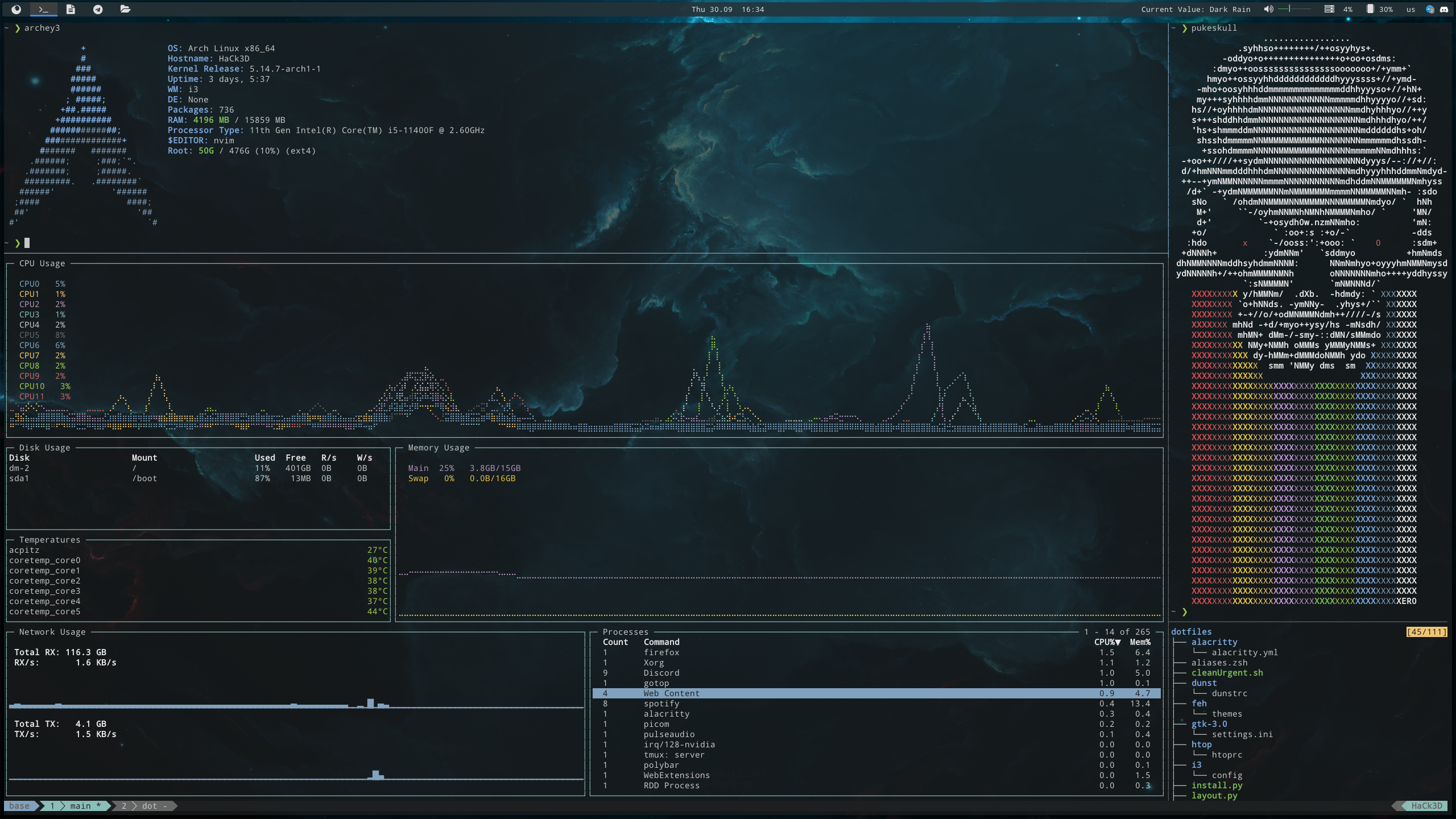Open install.py in the dotfiles tree
Screen dimensions: 1456x819
(x=1217, y=785)
